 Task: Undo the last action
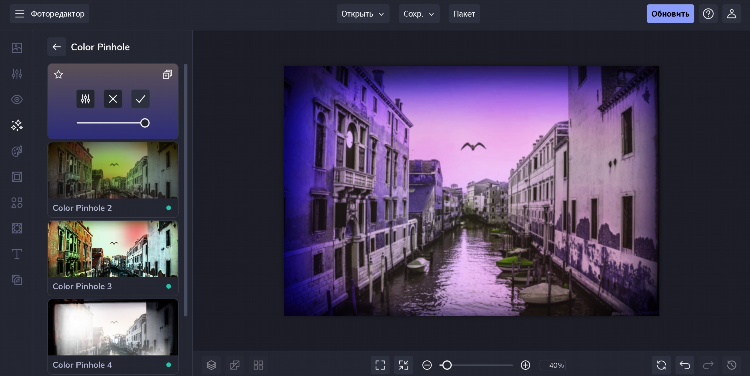[x=685, y=365]
